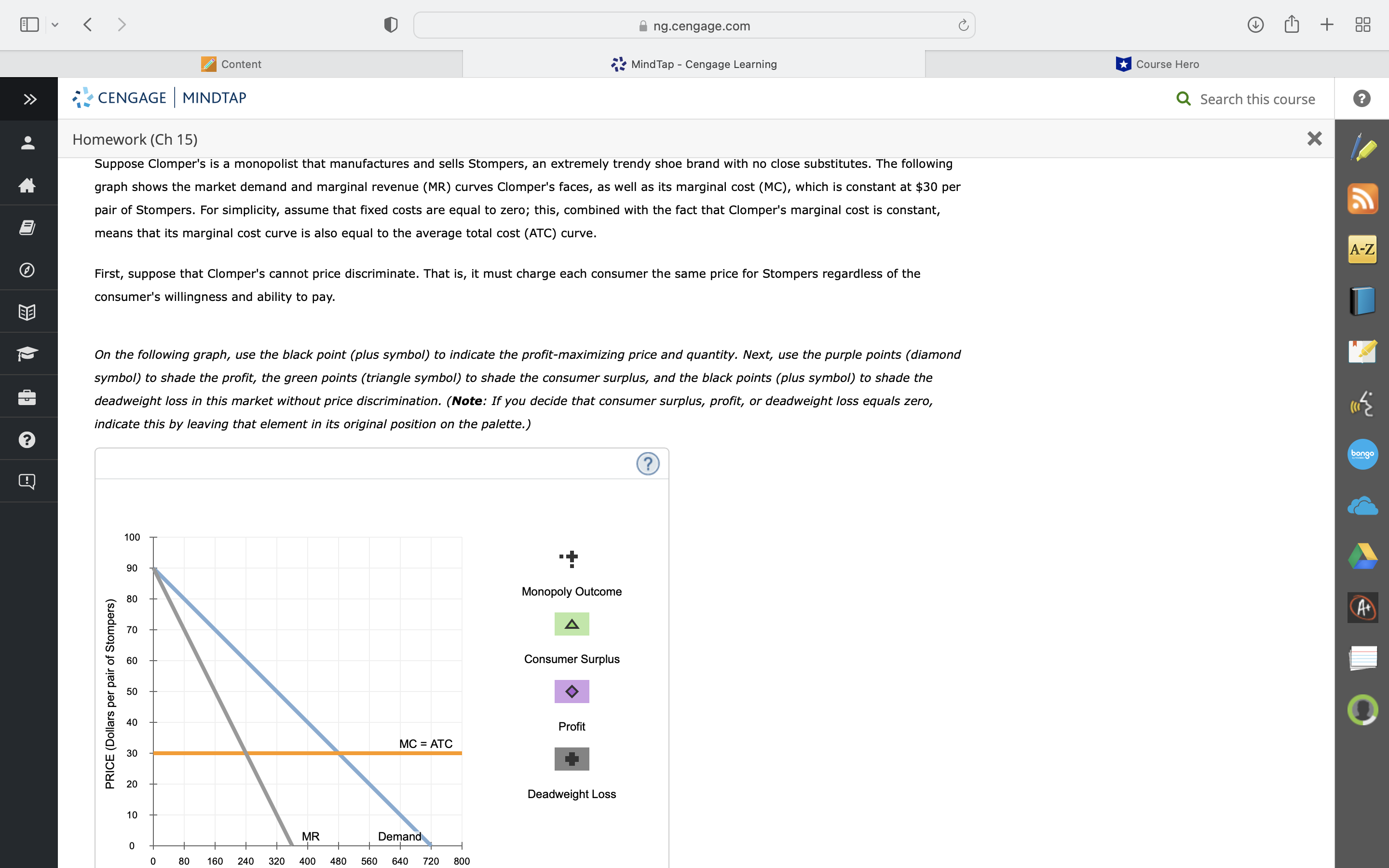Open Google Drive from the right sidebar
Screen dimensions: 1389x868
(x=1363, y=555)
